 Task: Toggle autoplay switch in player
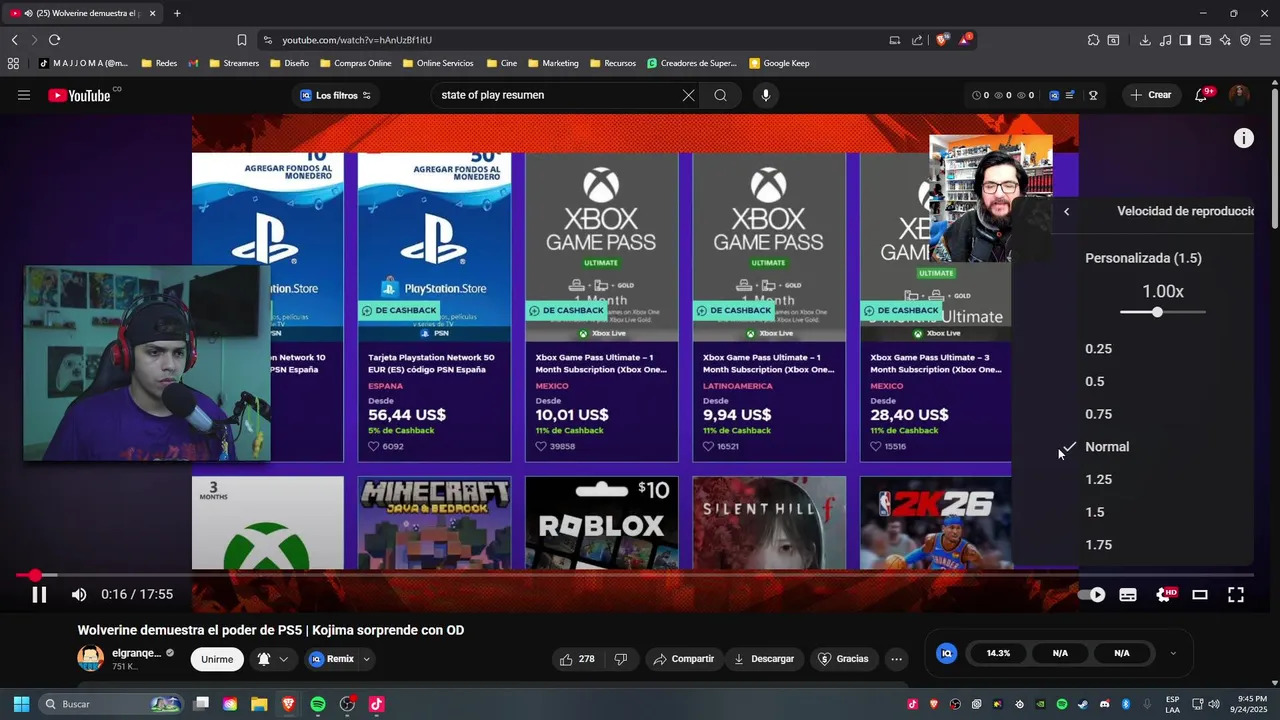coord(1091,595)
